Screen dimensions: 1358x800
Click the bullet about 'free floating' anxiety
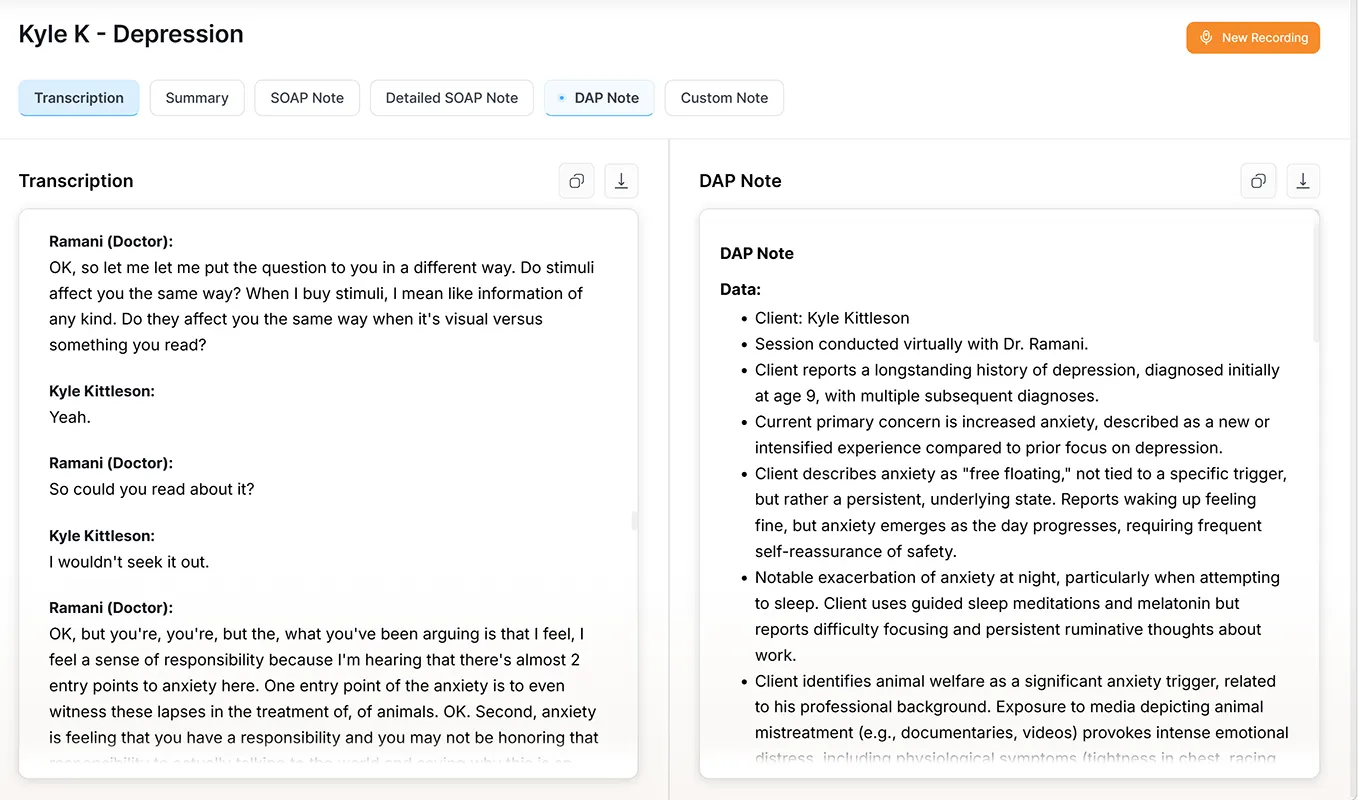[x=1021, y=512]
